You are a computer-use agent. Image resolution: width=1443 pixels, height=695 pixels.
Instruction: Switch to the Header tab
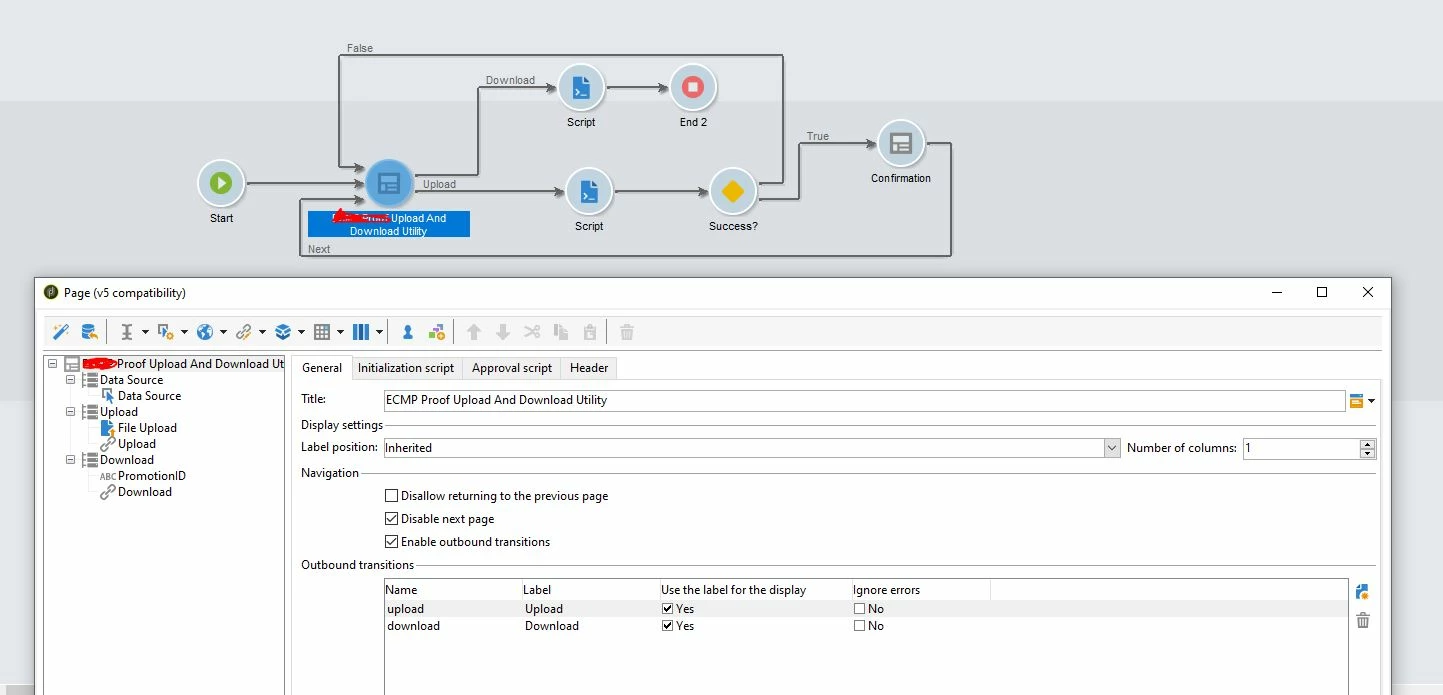(589, 368)
